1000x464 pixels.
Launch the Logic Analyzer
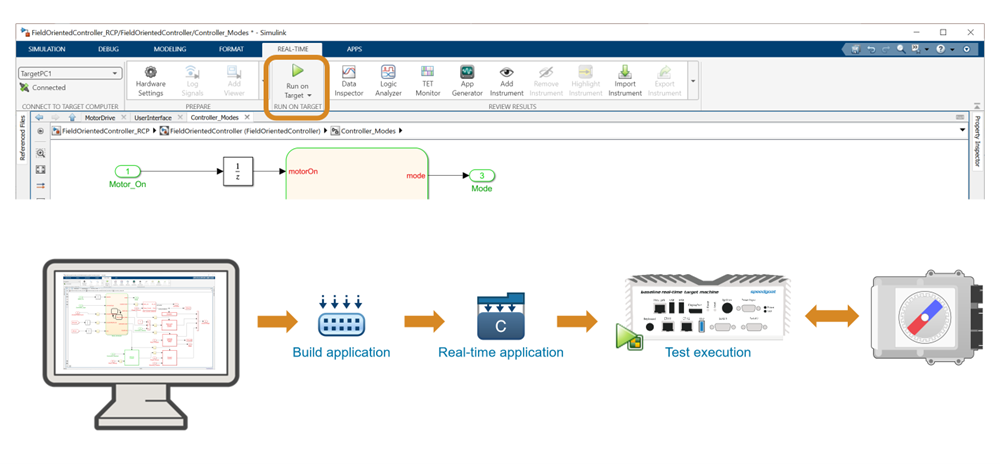(389, 80)
